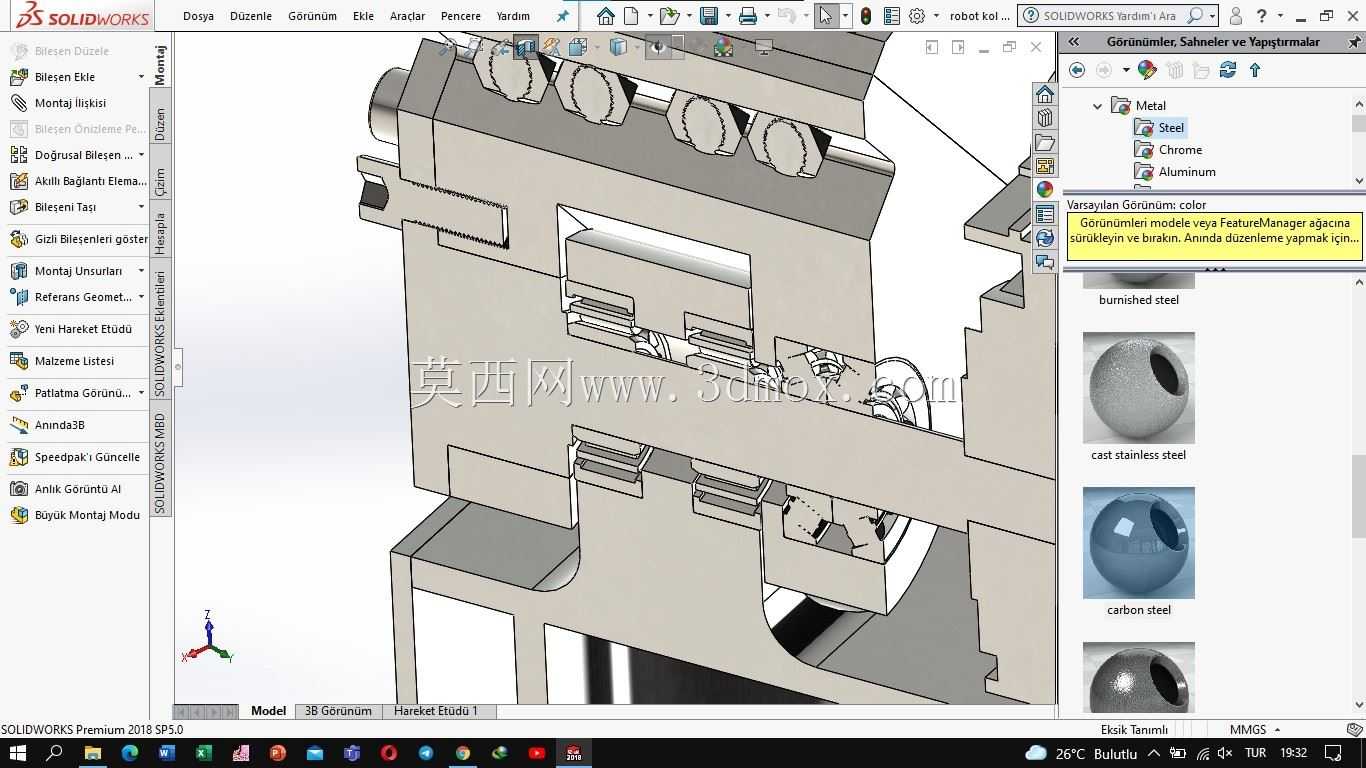Expand the Doğrusal Bileşen dropdown arrow
Viewport: 1366px width, 768px height.
[x=141, y=155]
